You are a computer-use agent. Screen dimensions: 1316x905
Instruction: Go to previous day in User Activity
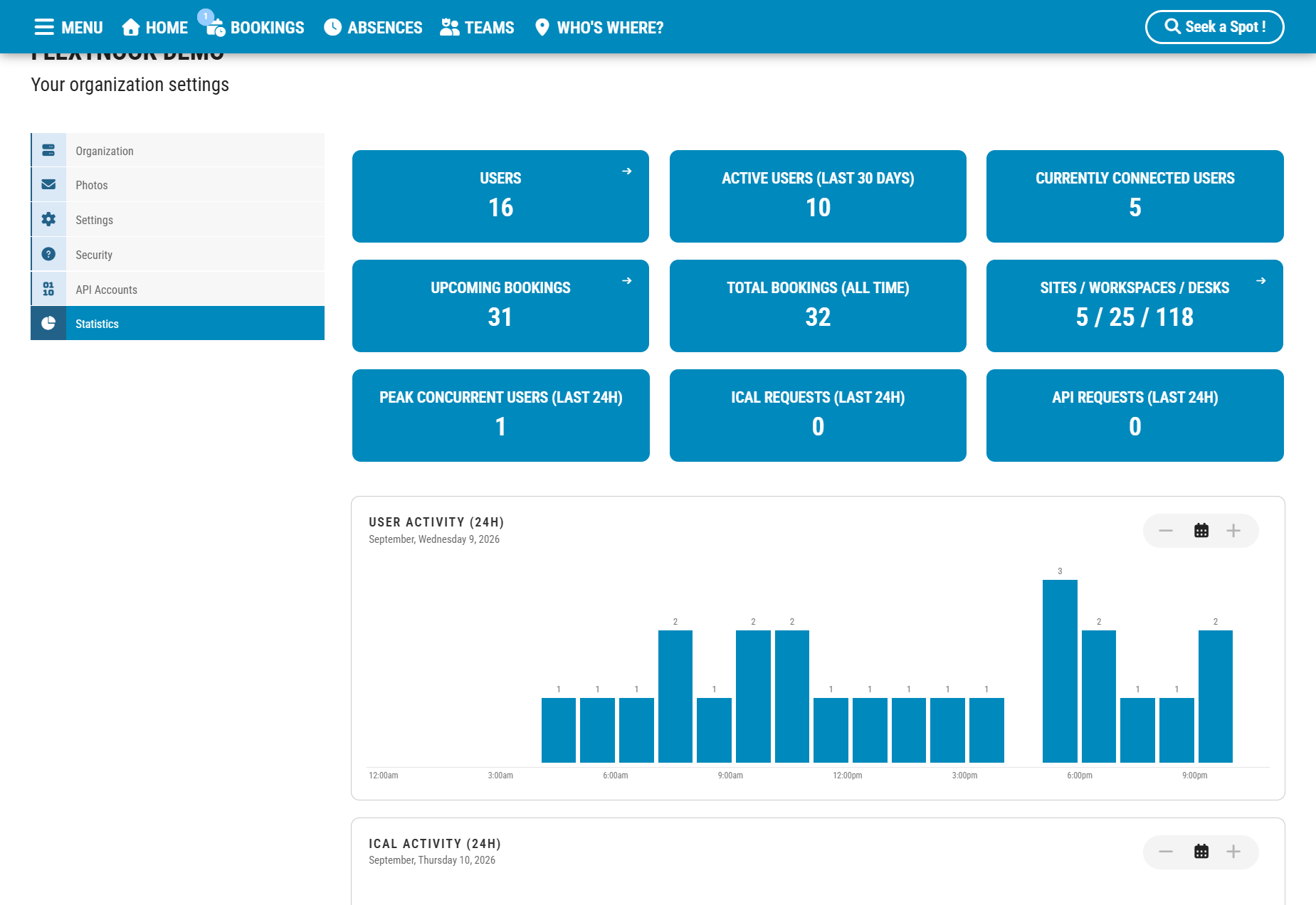[x=1166, y=531]
